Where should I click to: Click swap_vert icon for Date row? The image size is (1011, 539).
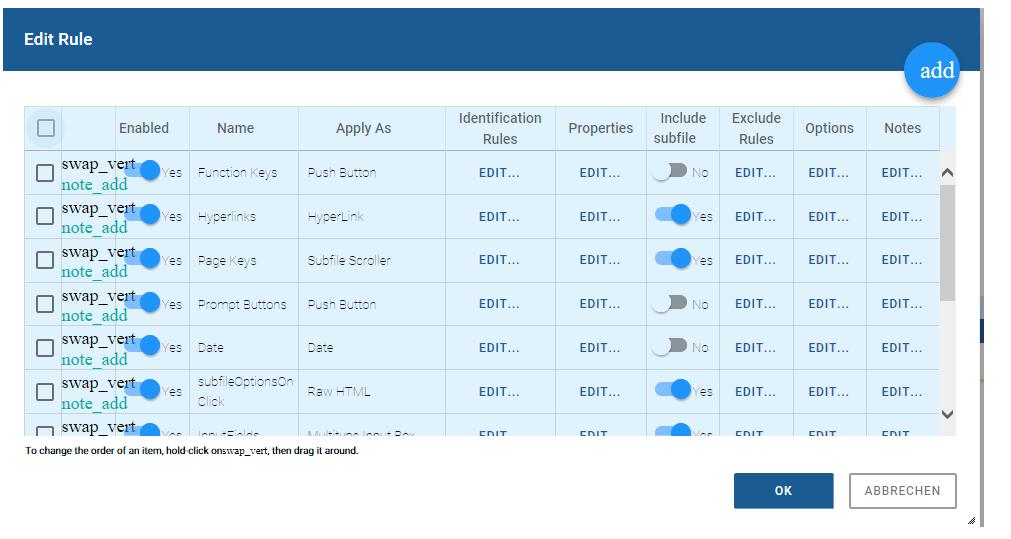pos(97,339)
